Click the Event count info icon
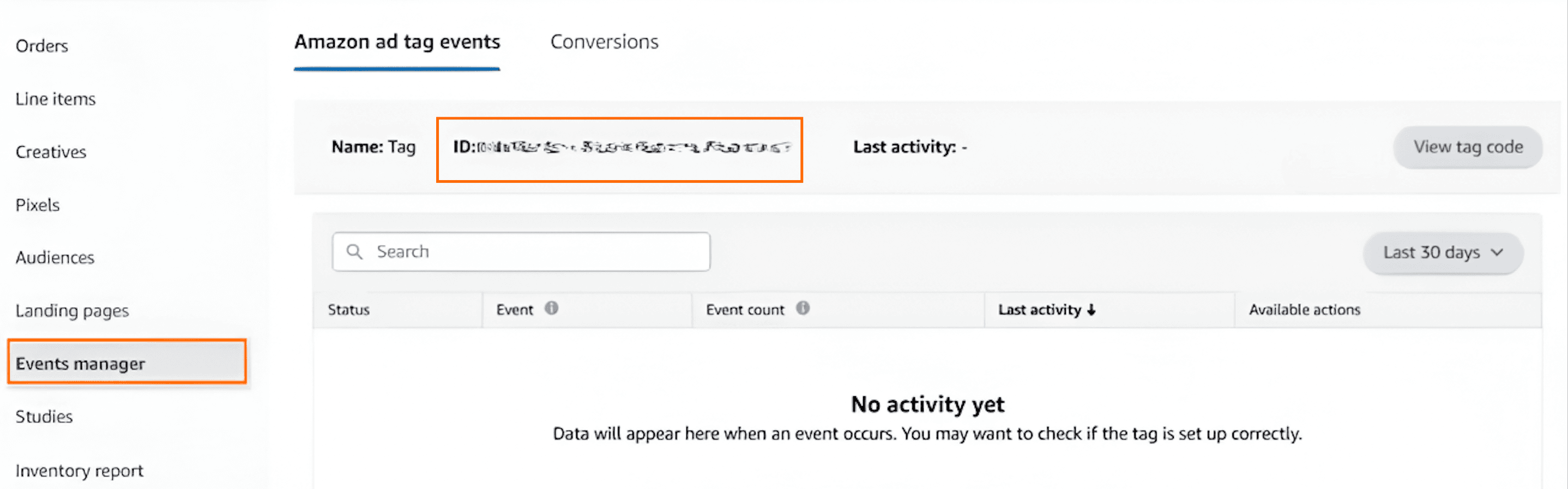The height and width of the screenshot is (489, 1568). (x=803, y=308)
